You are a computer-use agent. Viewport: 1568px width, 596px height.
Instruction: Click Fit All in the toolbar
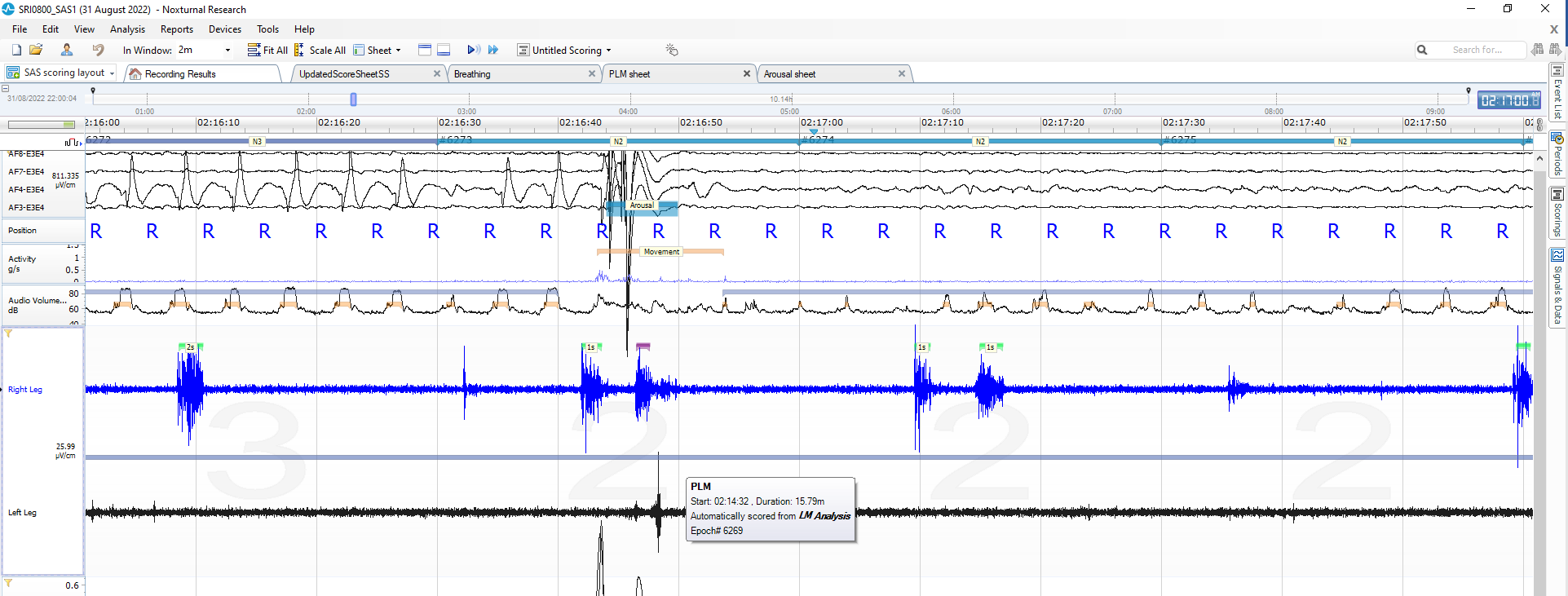(267, 50)
